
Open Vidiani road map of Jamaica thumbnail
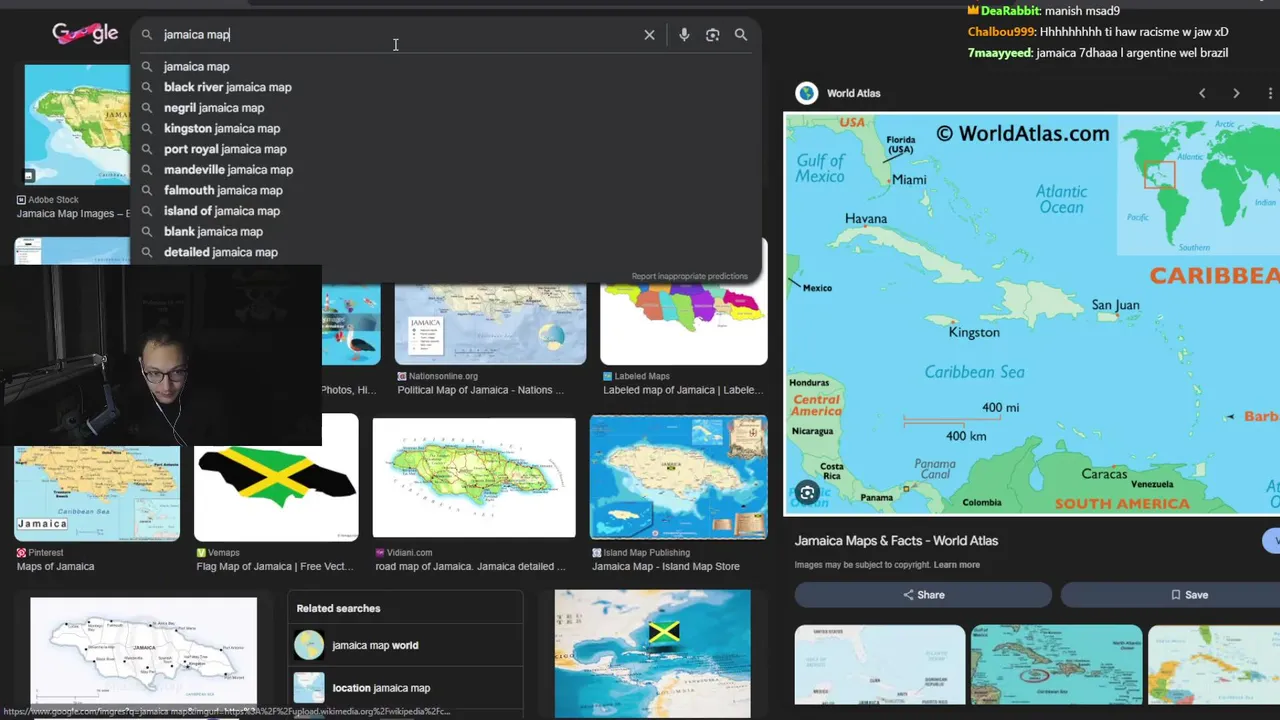[474, 478]
